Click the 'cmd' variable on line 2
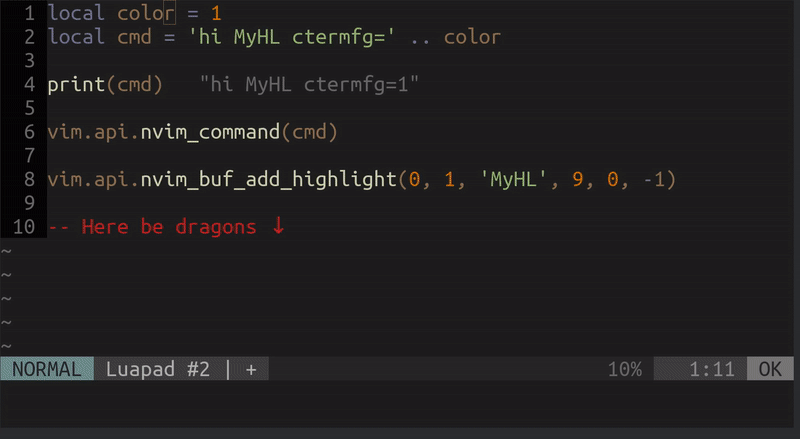 134,37
